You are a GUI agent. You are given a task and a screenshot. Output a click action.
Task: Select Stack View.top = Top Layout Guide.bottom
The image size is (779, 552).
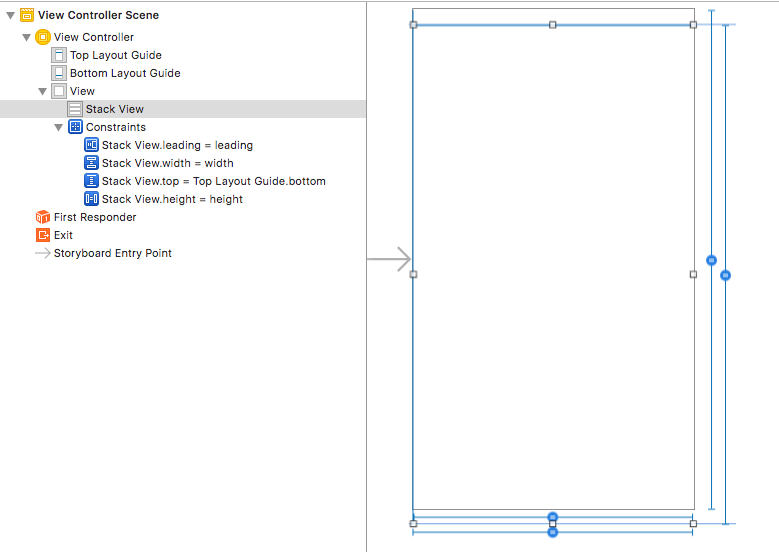(213, 181)
